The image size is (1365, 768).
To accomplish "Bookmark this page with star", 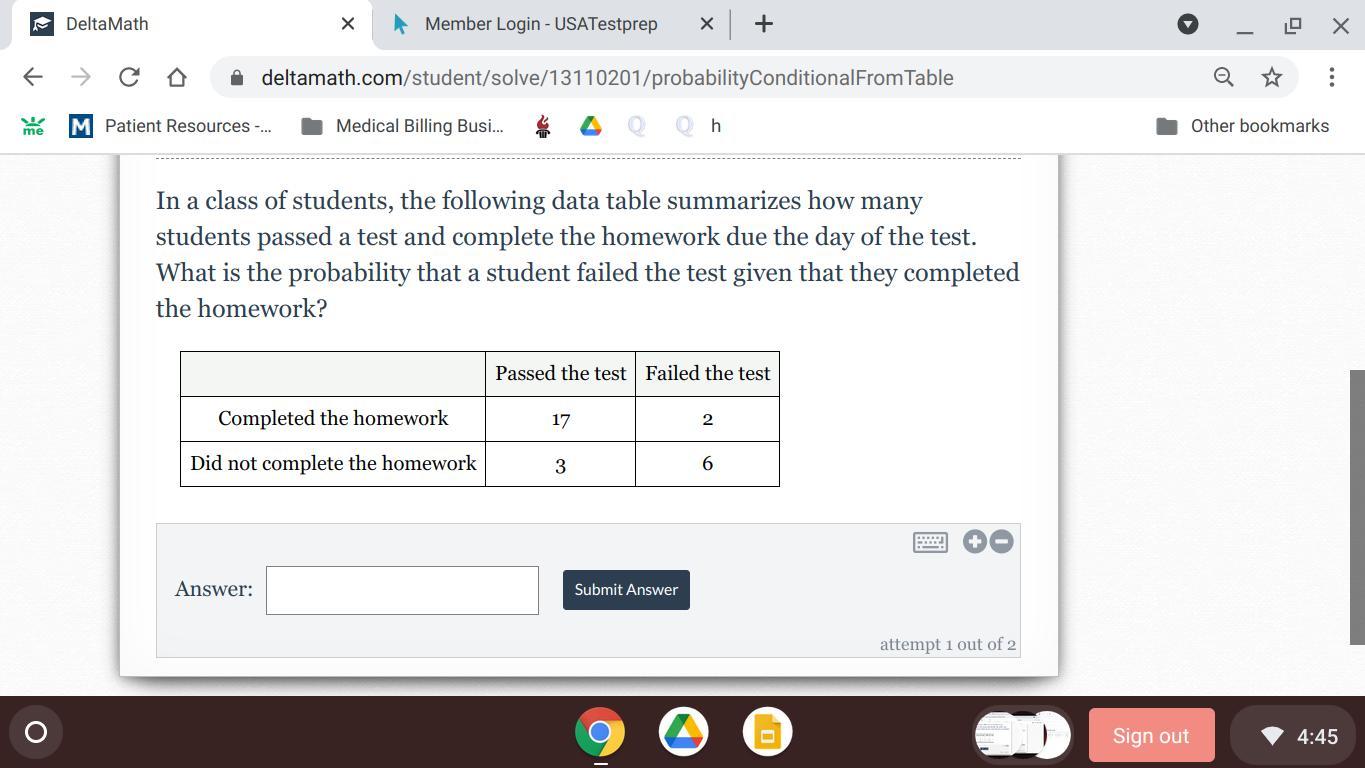I will click(1272, 77).
